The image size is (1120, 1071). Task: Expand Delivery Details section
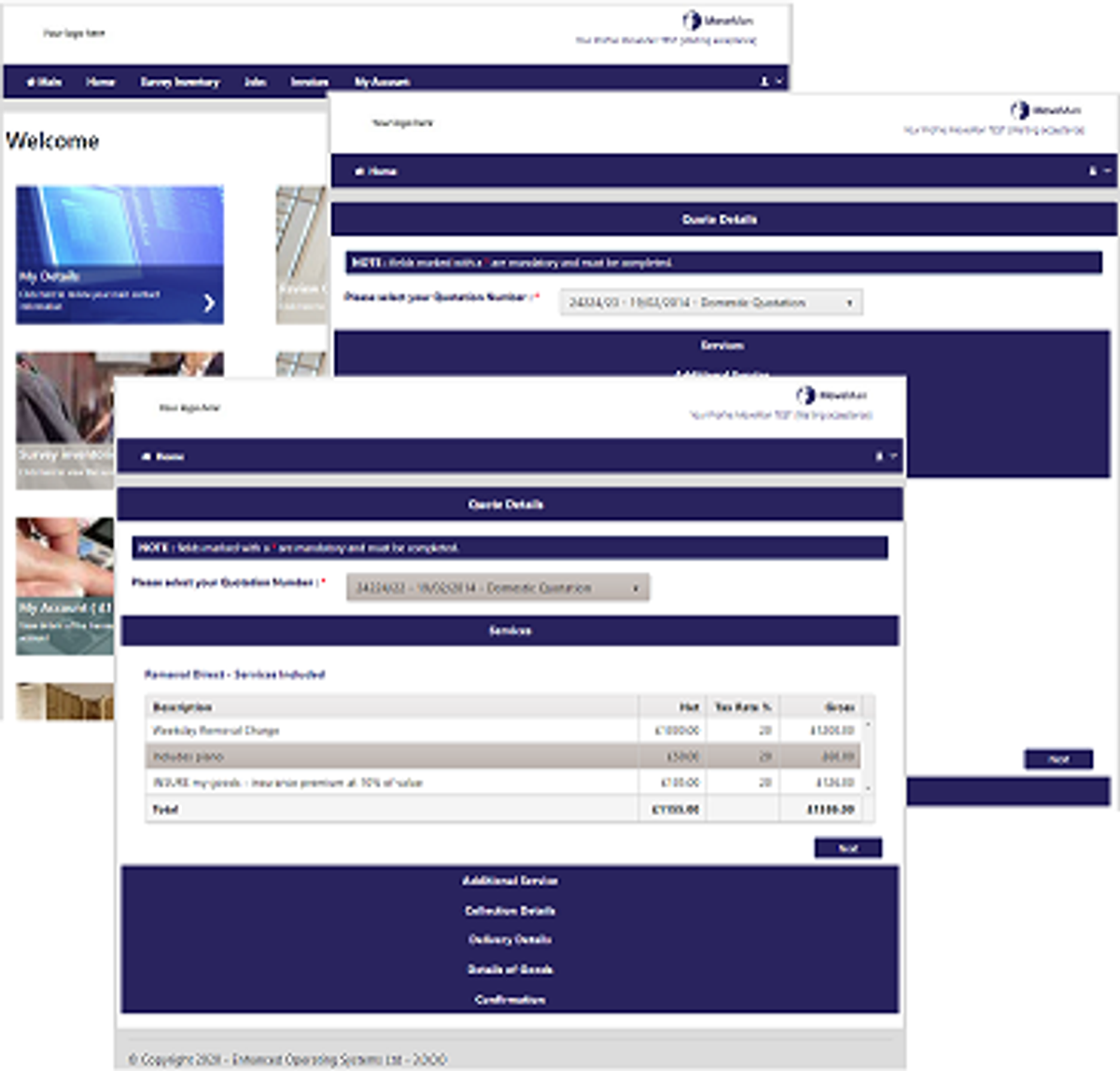click(x=510, y=940)
